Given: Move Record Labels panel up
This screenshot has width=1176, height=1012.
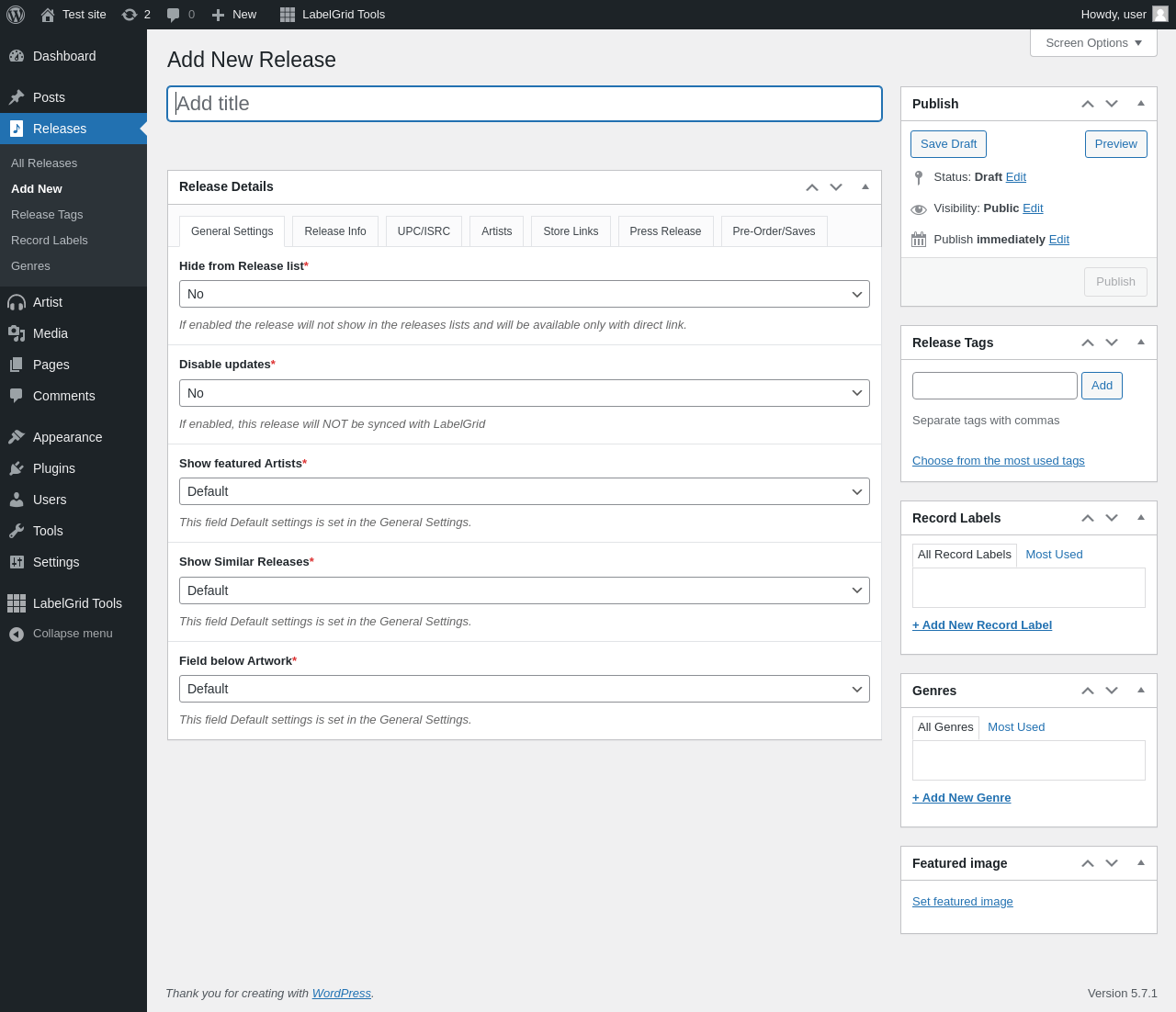Looking at the screenshot, I should pos(1088,518).
